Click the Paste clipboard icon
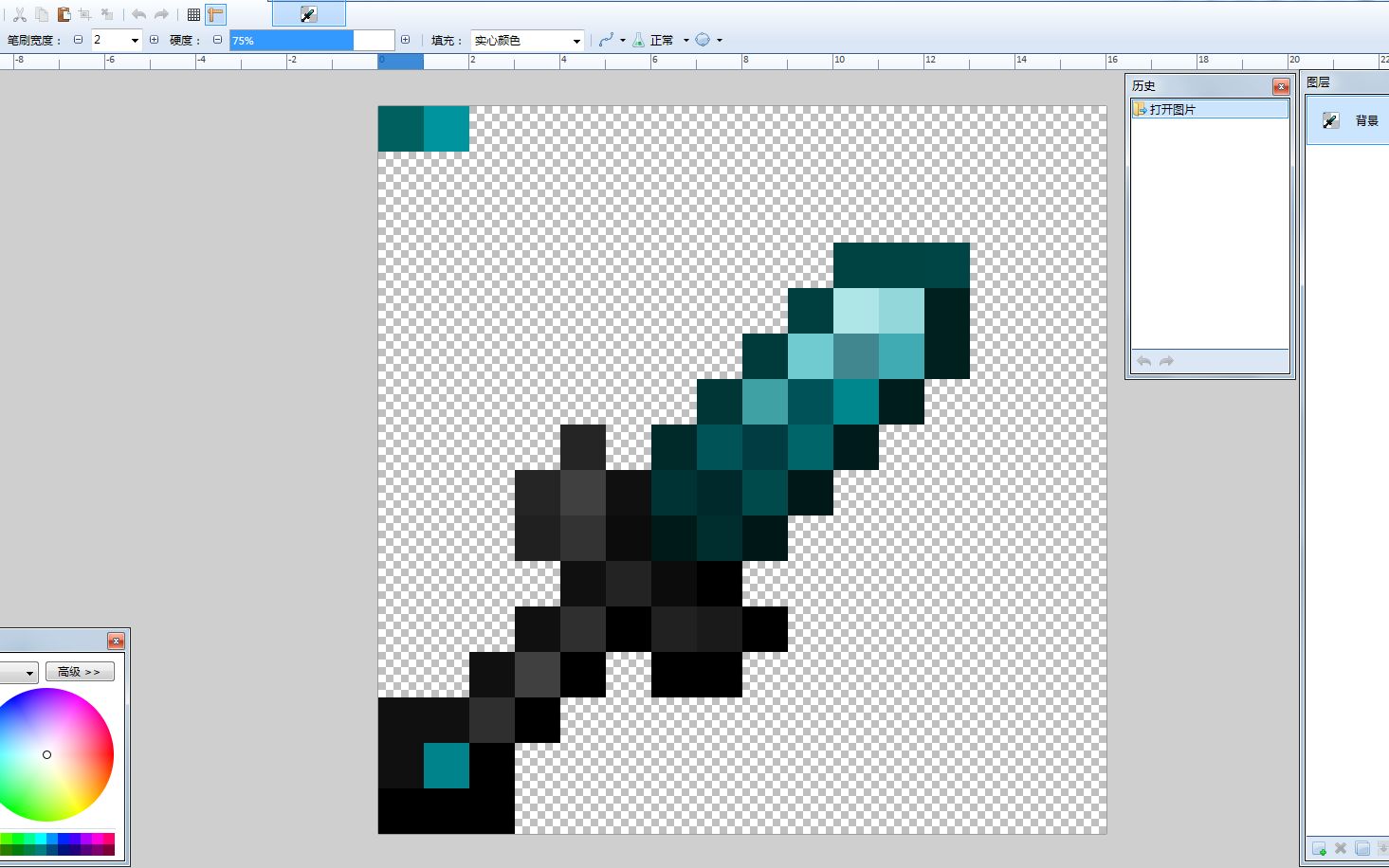This screenshot has width=1389, height=868. point(64,14)
